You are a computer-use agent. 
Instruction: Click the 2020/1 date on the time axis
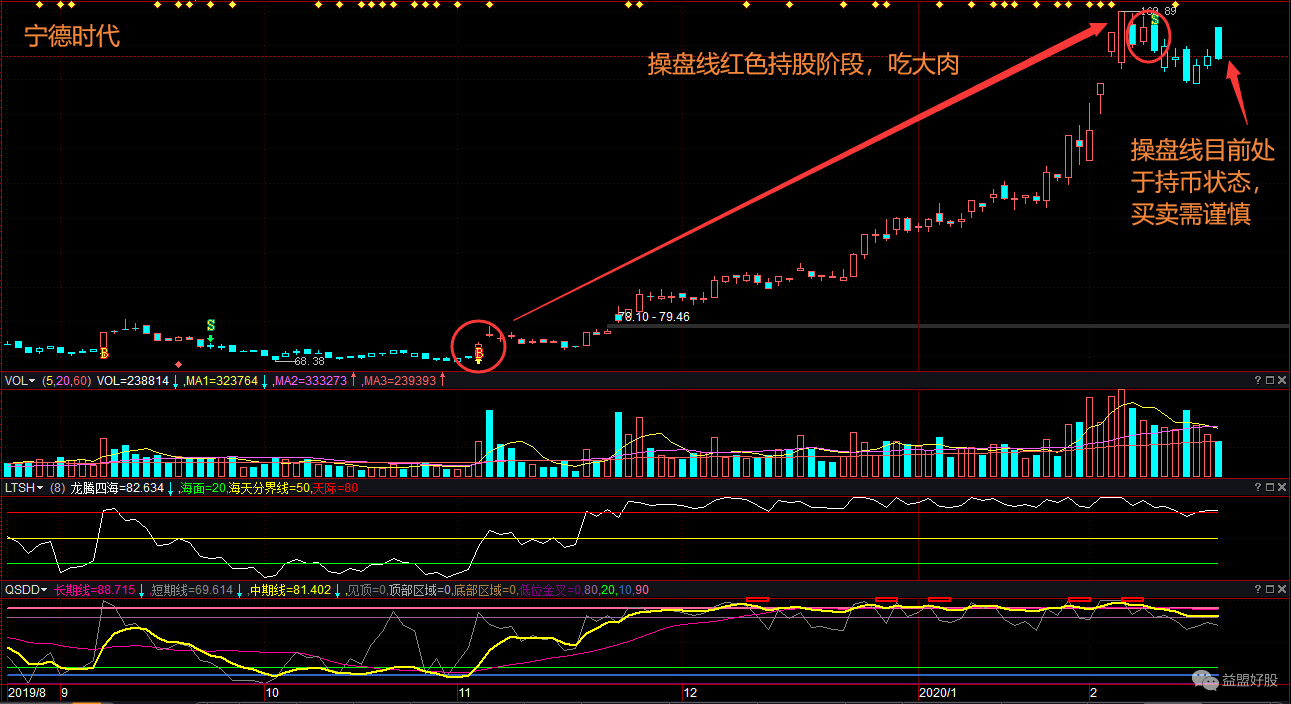[938, 693]
